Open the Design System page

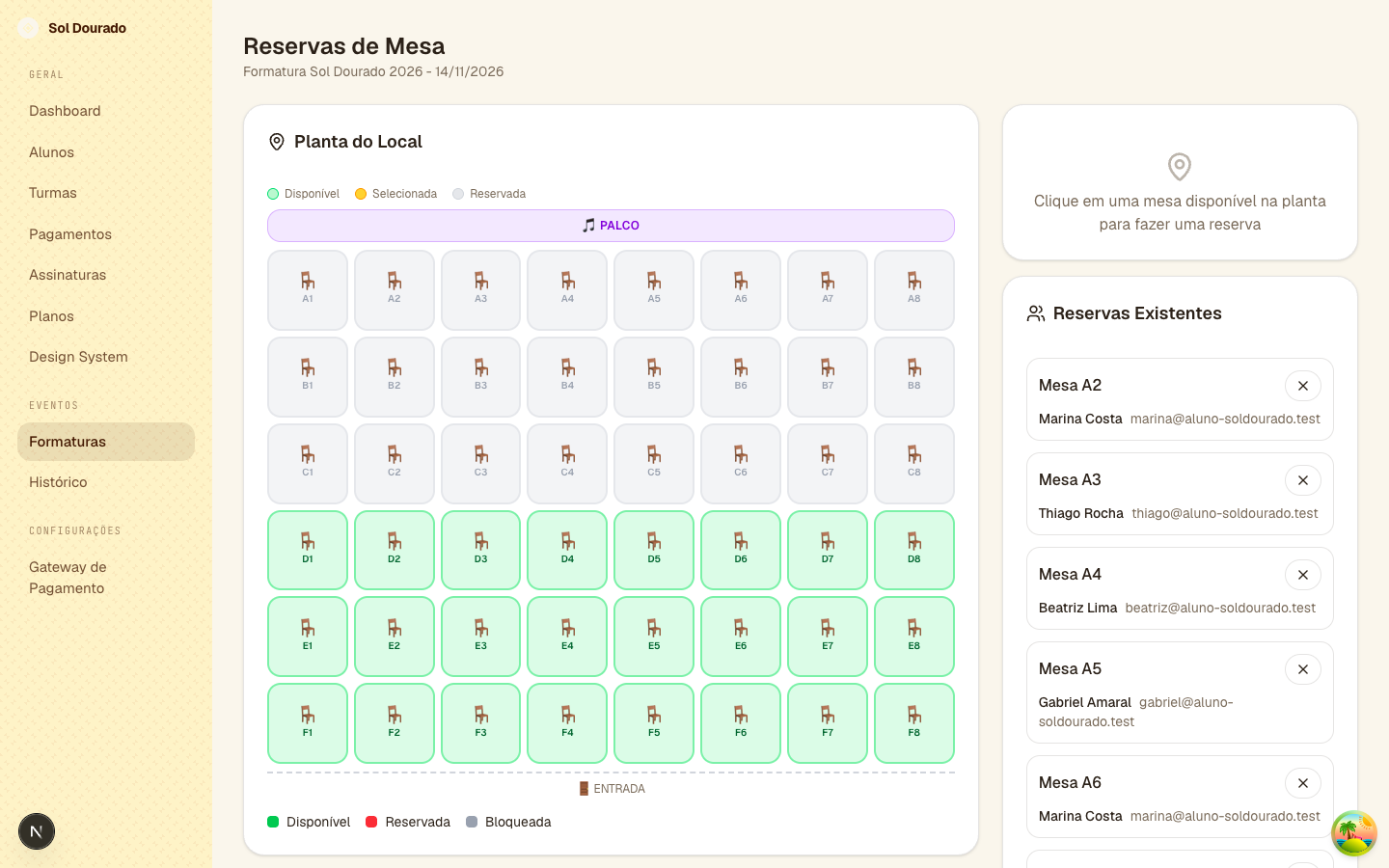pyautogui.click(x=106, y=357)
